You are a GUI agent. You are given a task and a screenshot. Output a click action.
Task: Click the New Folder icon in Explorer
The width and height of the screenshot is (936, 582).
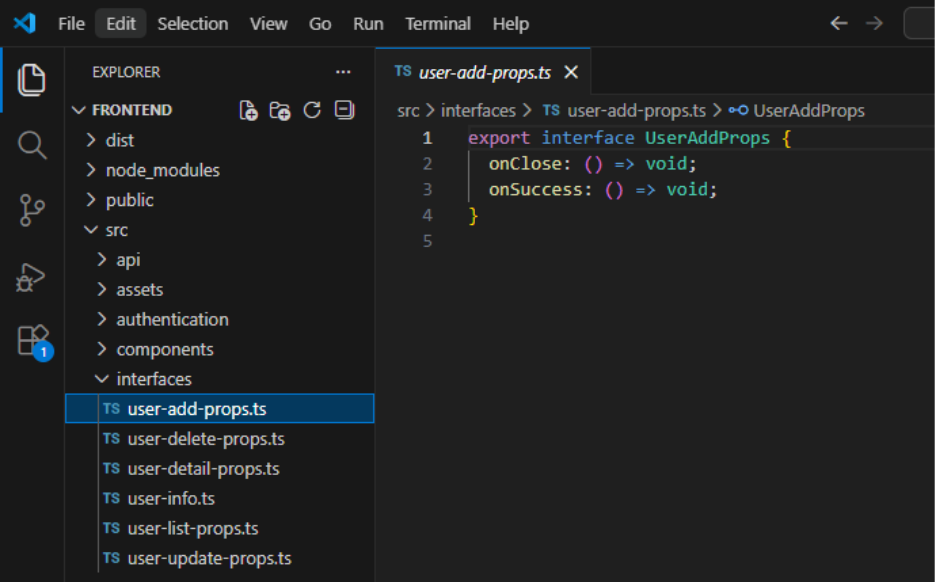(x=280, y=110)
